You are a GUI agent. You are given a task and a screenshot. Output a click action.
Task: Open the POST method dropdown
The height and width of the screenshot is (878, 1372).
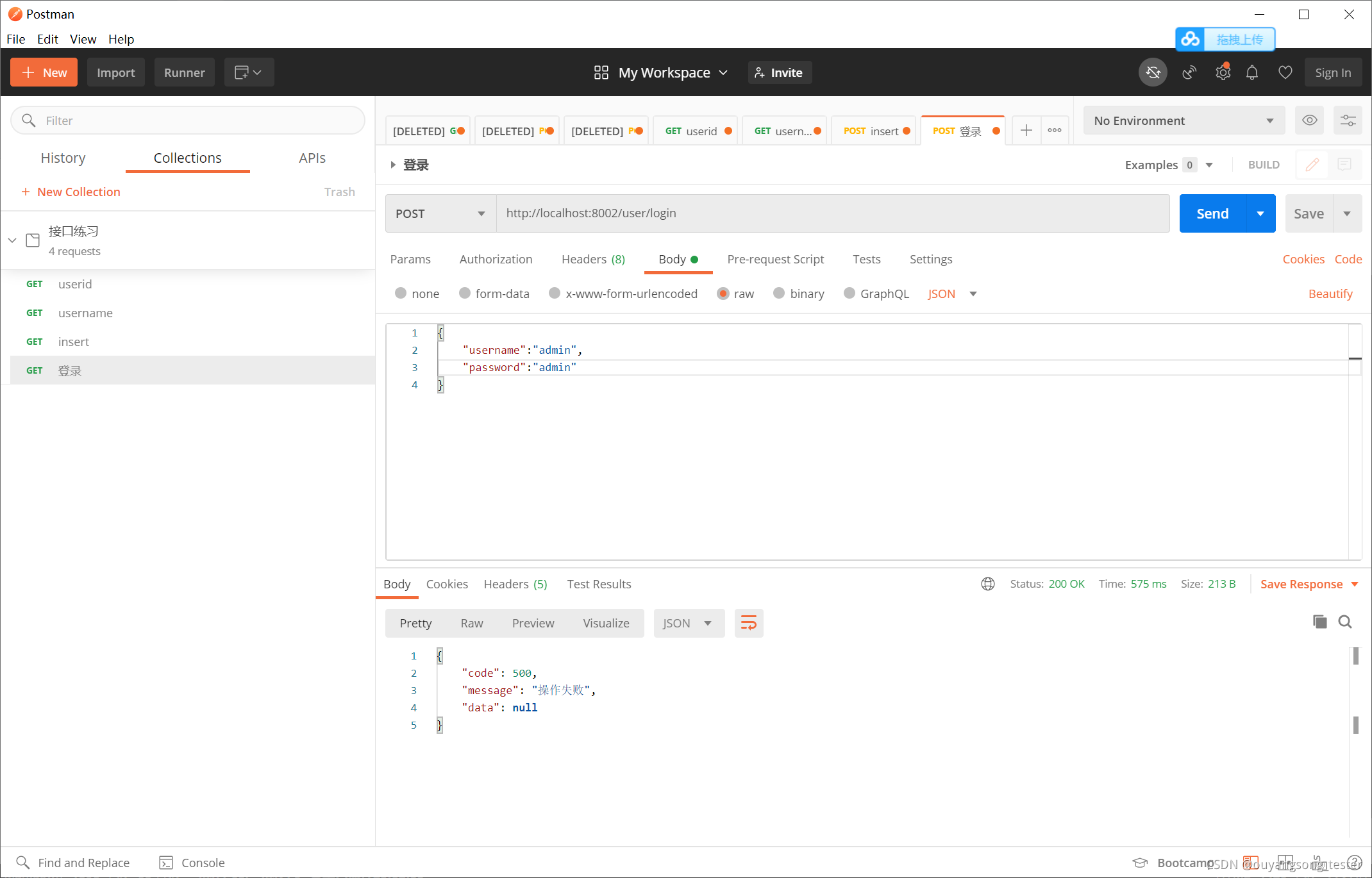pos(440,213)
